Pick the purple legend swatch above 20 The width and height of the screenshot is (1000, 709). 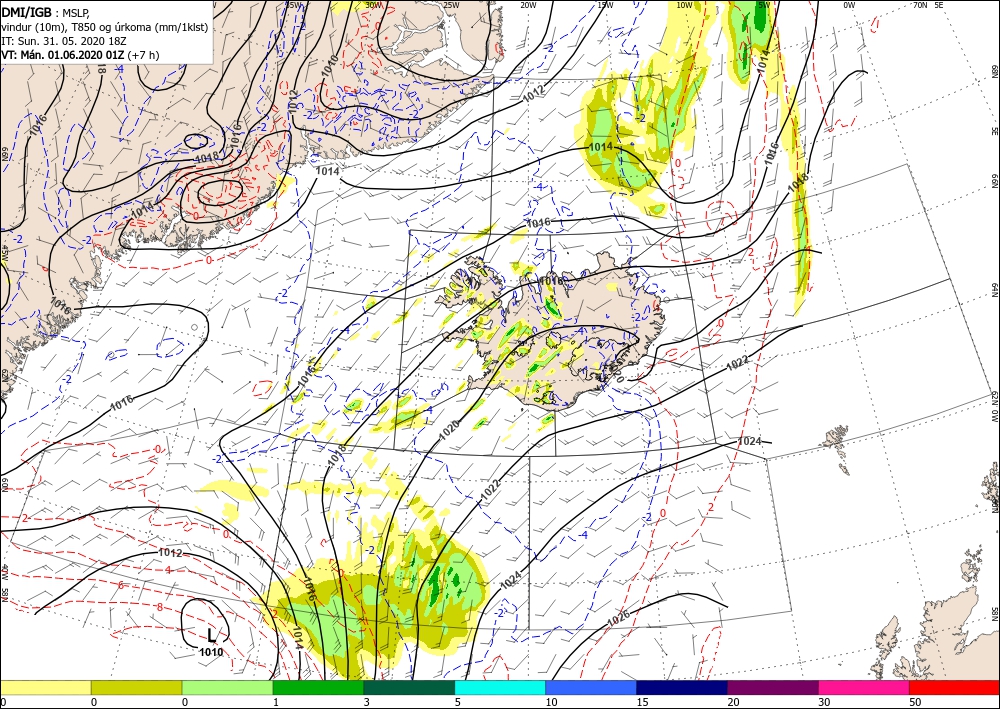[x=773, y=687]
